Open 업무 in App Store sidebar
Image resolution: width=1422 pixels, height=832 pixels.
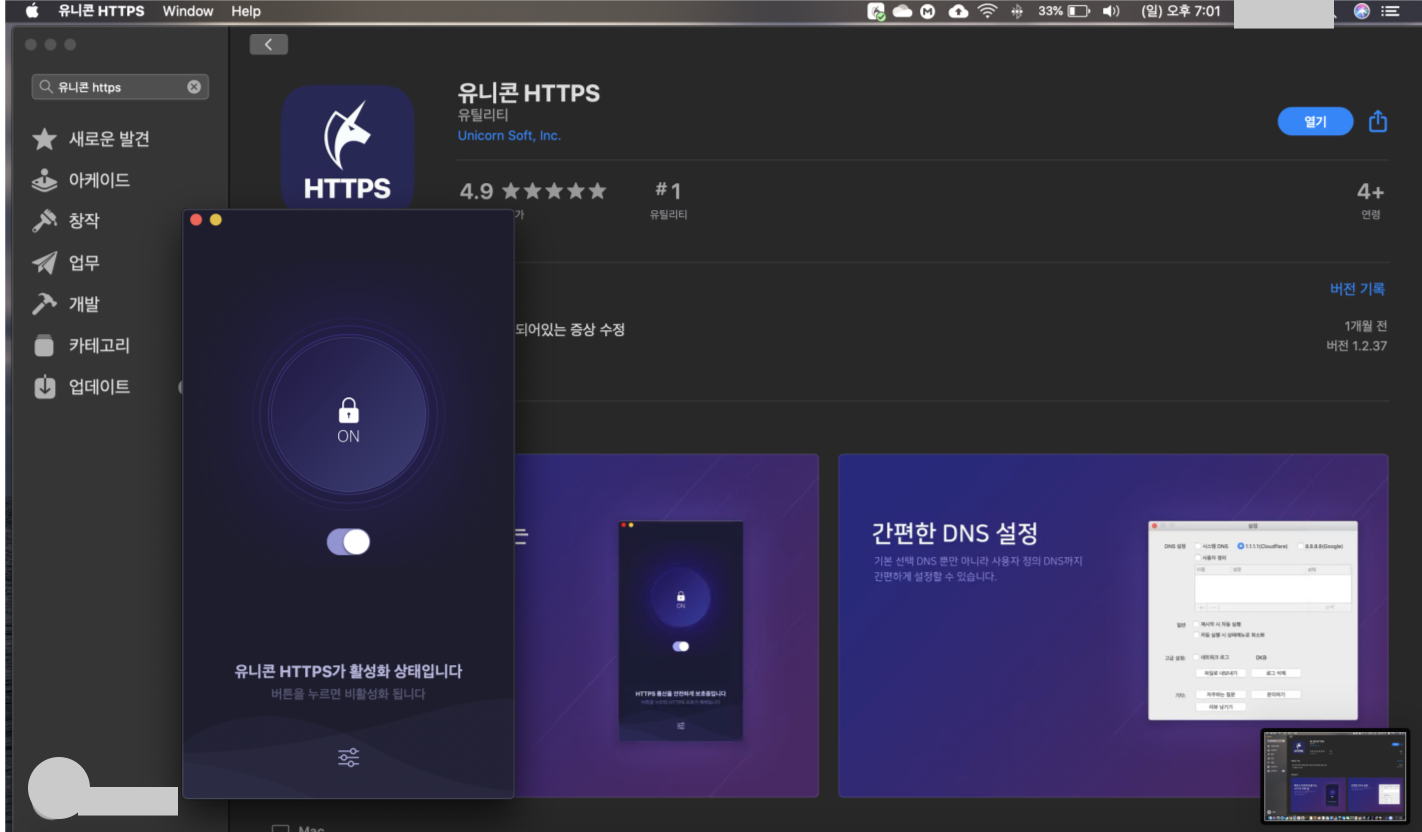[84, 263]
